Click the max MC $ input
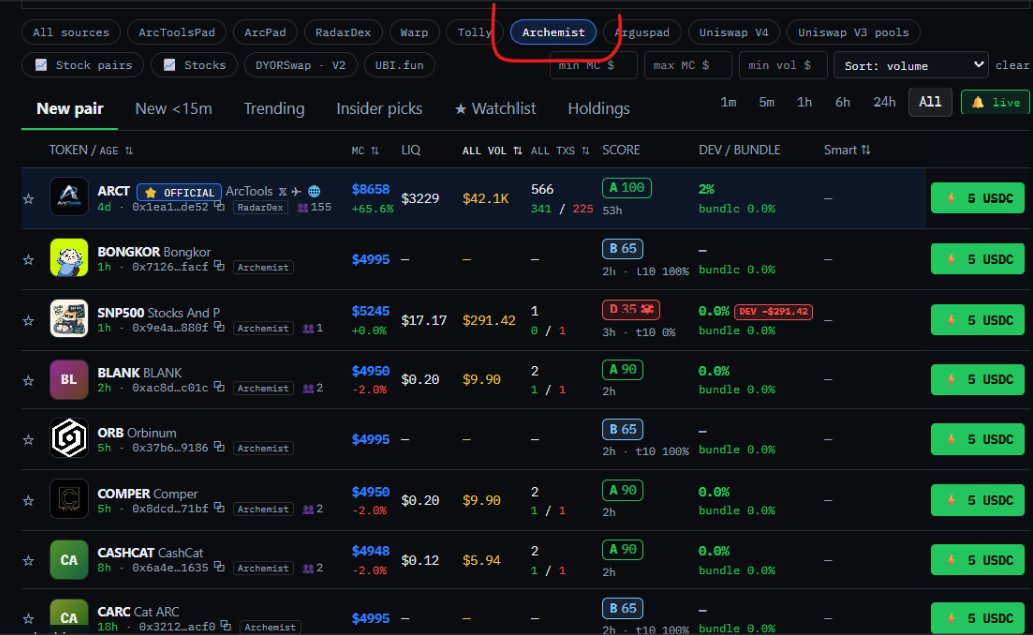Screen dimensions: 1033x635 (688, 65)
